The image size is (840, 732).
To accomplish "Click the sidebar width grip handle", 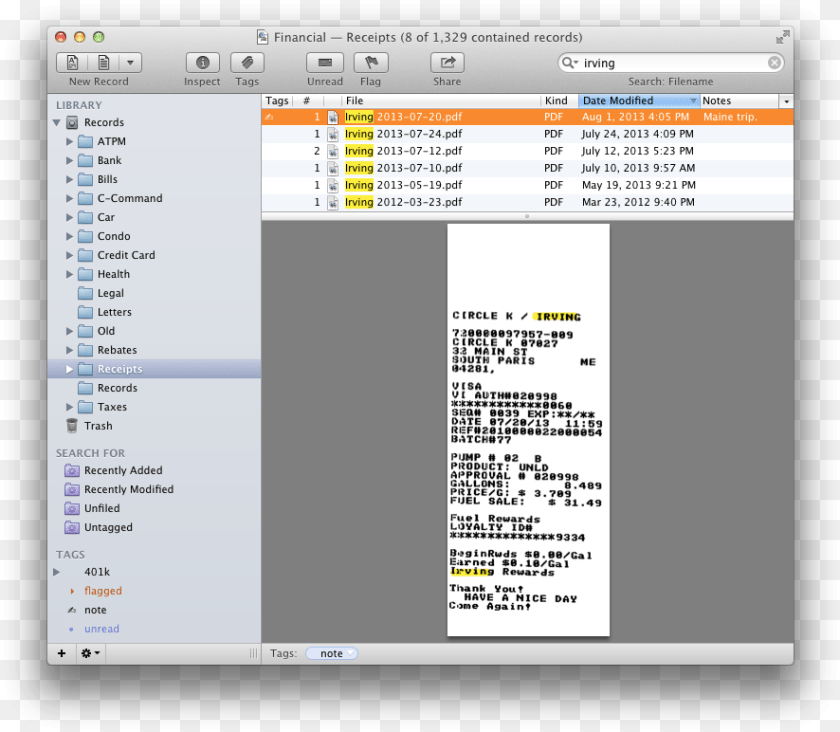I will tap(253, 653).
